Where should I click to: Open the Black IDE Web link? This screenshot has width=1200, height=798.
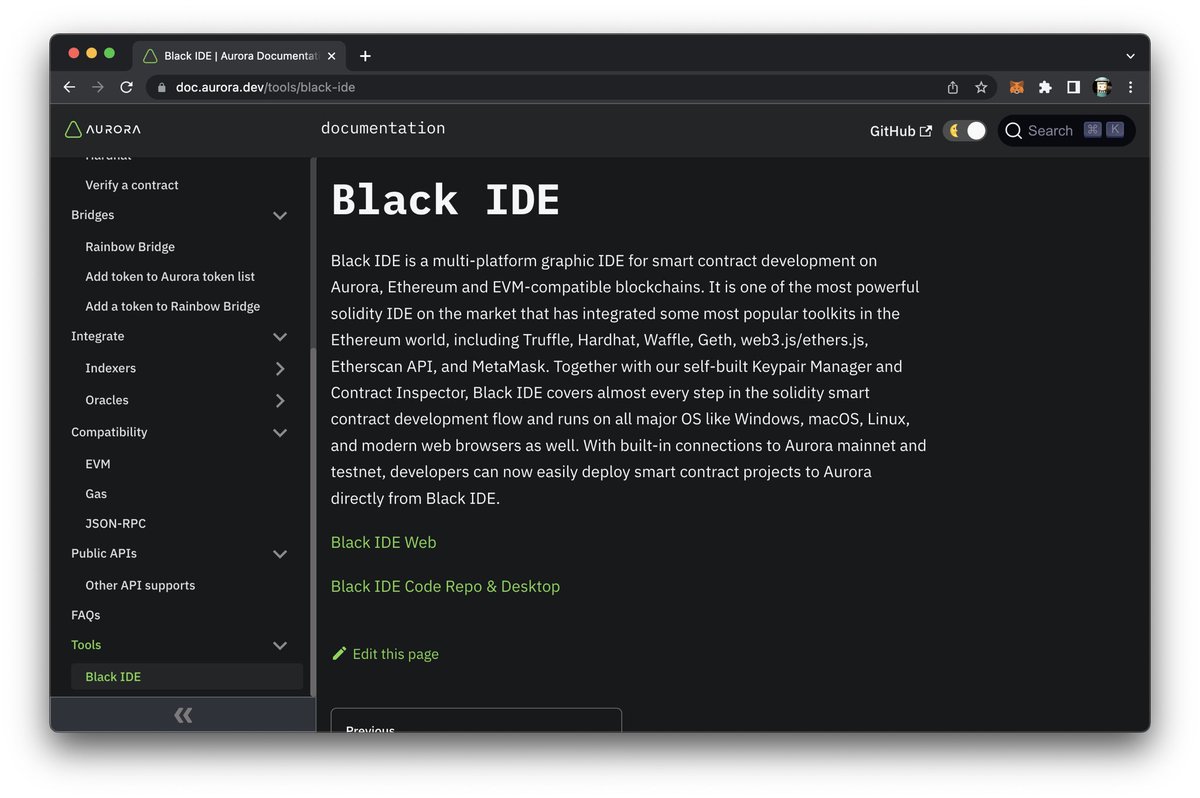383,541
